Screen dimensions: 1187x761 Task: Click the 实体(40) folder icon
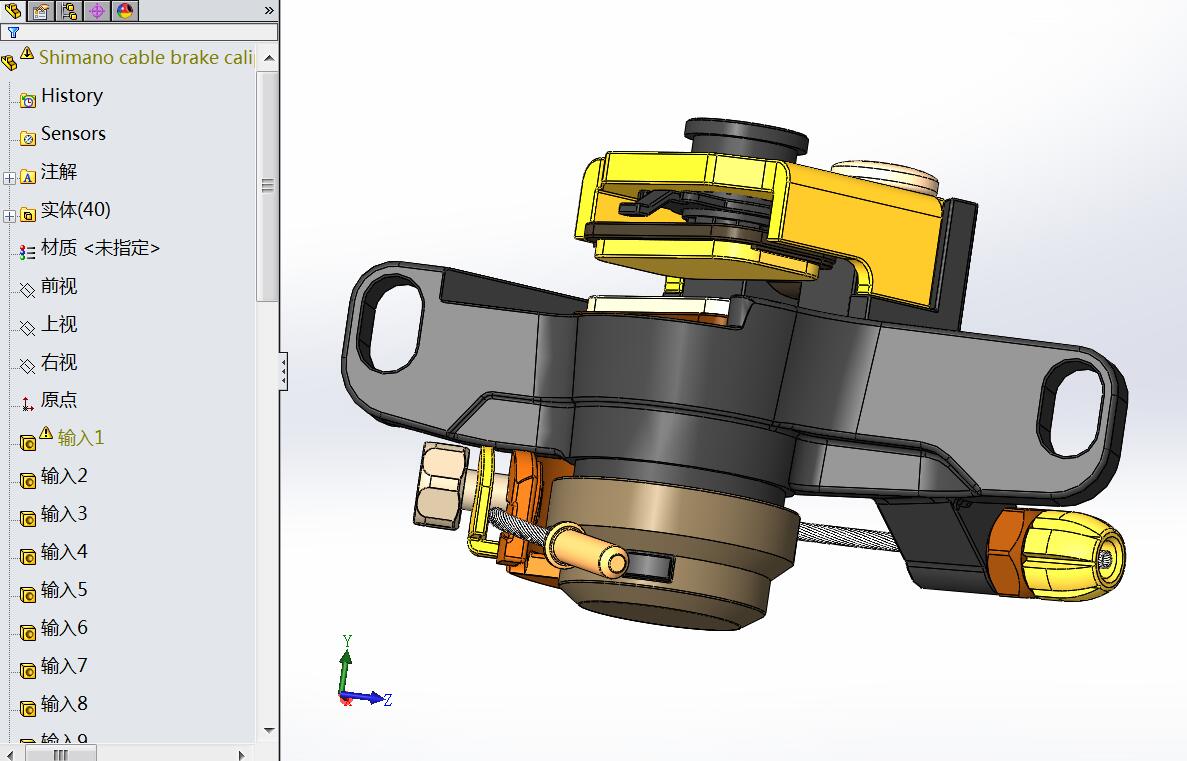pos(27,214)
